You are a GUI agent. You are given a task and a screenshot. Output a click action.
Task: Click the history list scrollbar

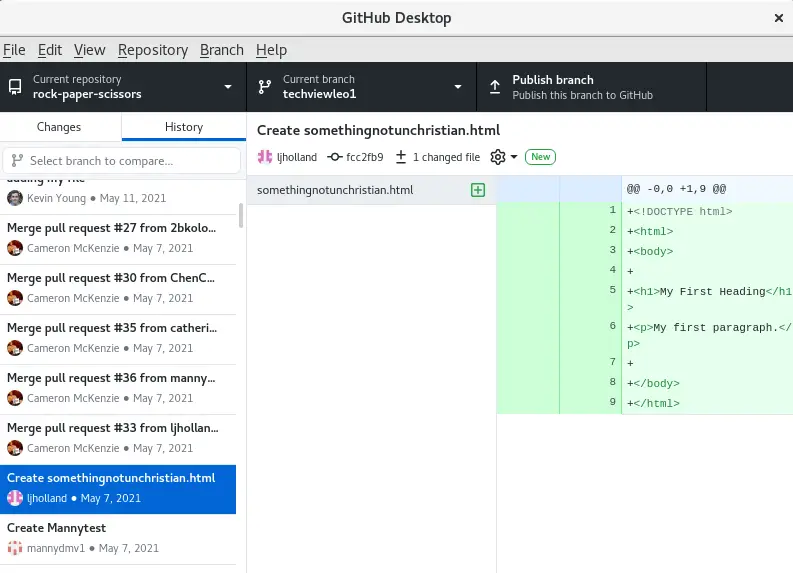click(x=241, y=215)
